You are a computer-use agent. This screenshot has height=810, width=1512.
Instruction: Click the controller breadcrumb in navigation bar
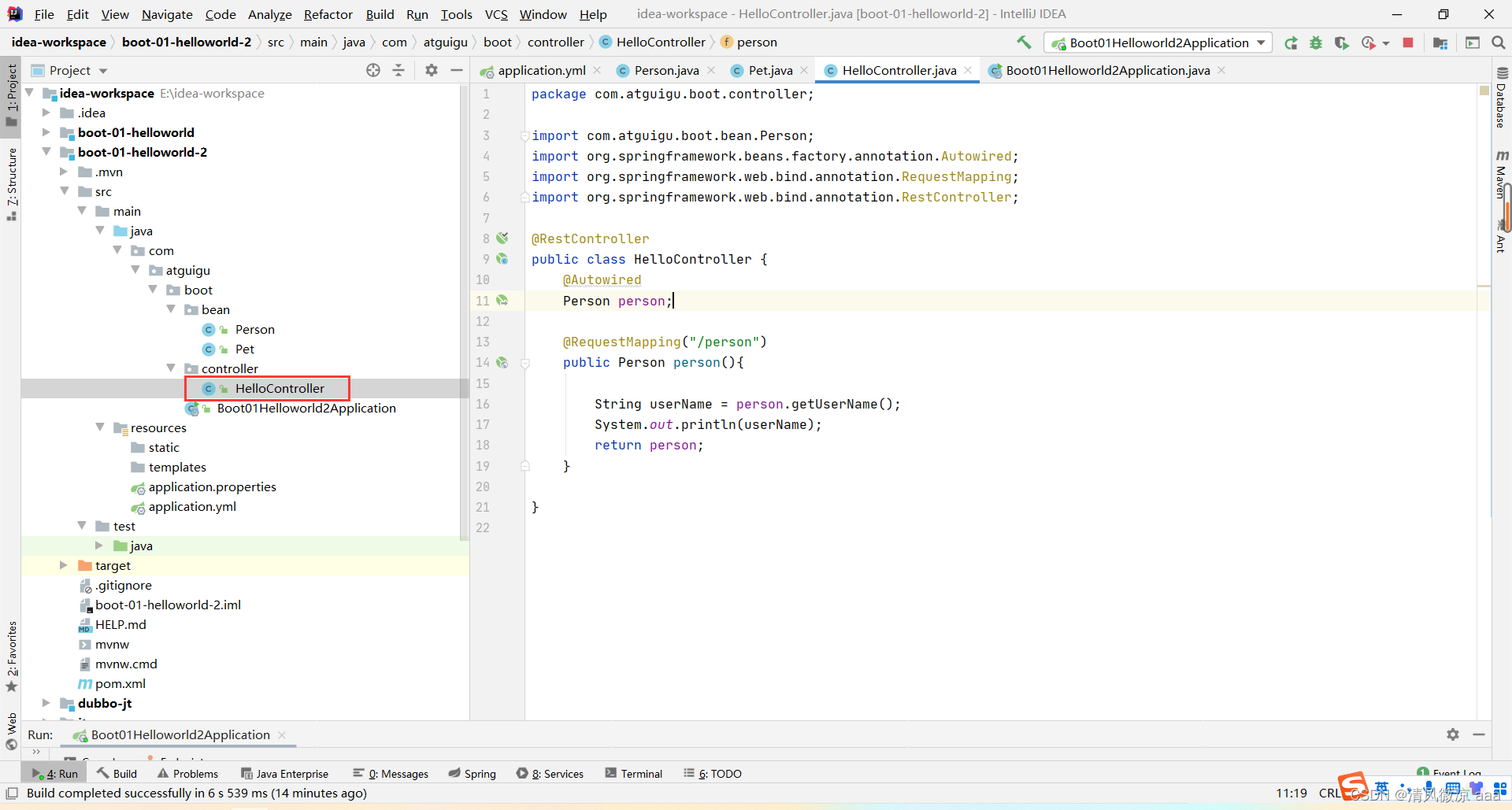click(x=556, y=42)
